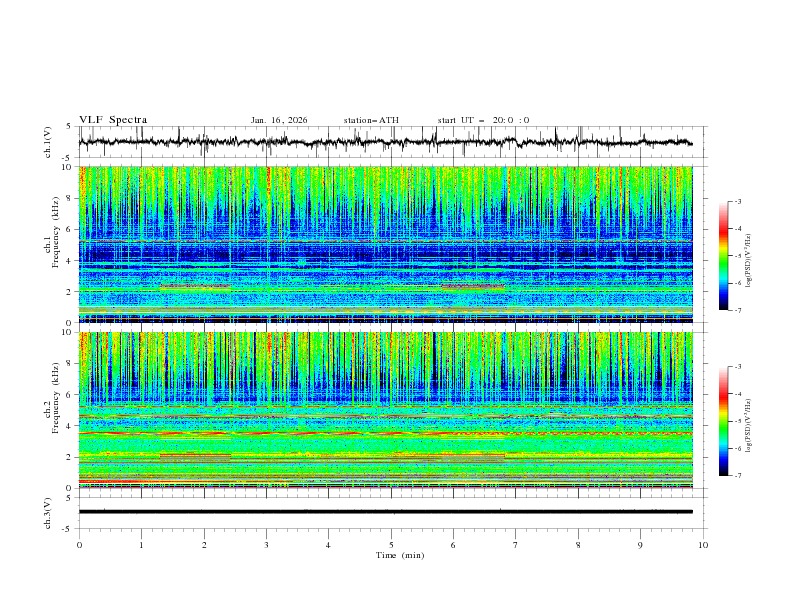792x612 pixels.
Task: Click the ch.1 spectrogram color scale bar
Action: tap(723, 256)
